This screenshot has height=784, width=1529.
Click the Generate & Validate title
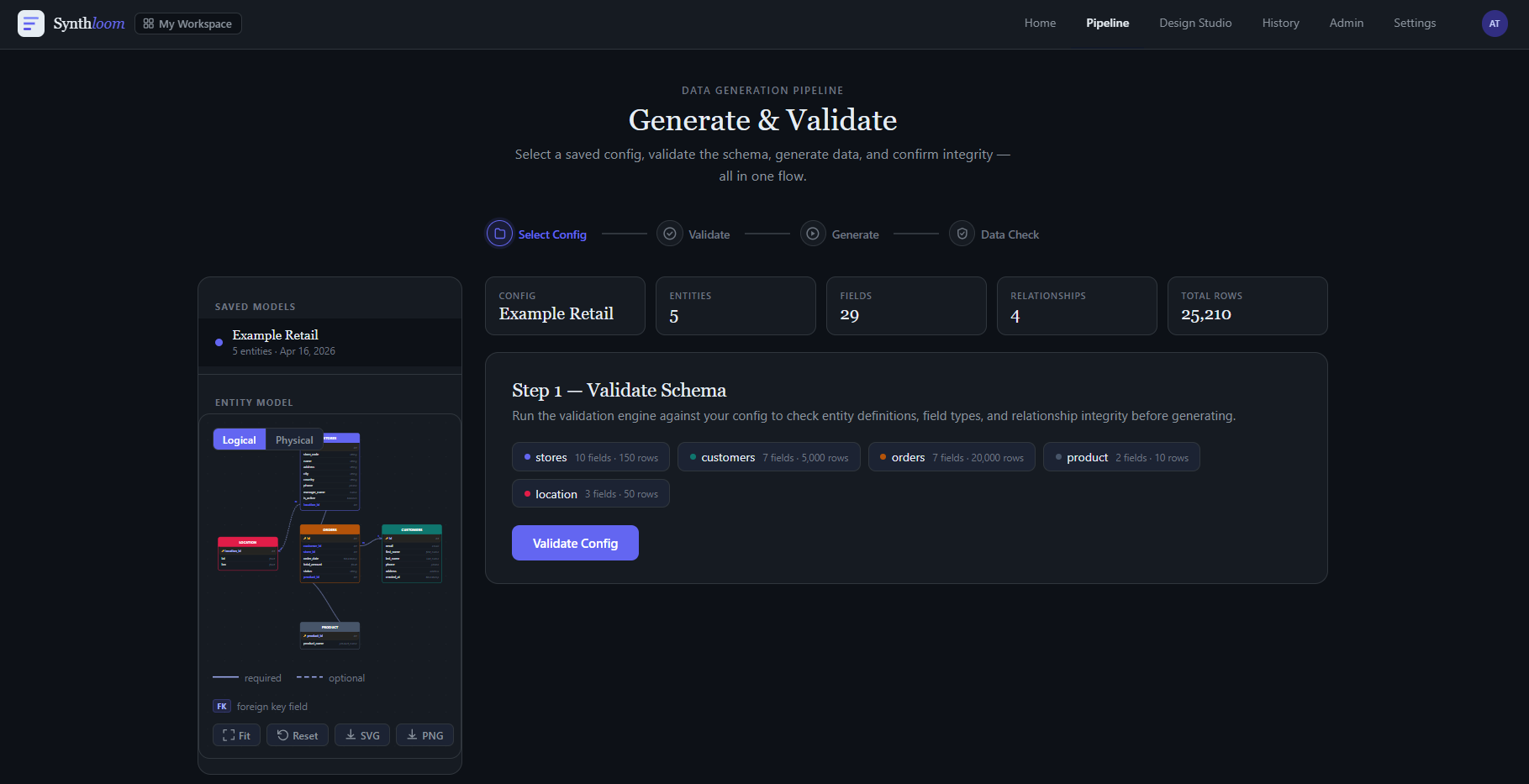(762, 120)
